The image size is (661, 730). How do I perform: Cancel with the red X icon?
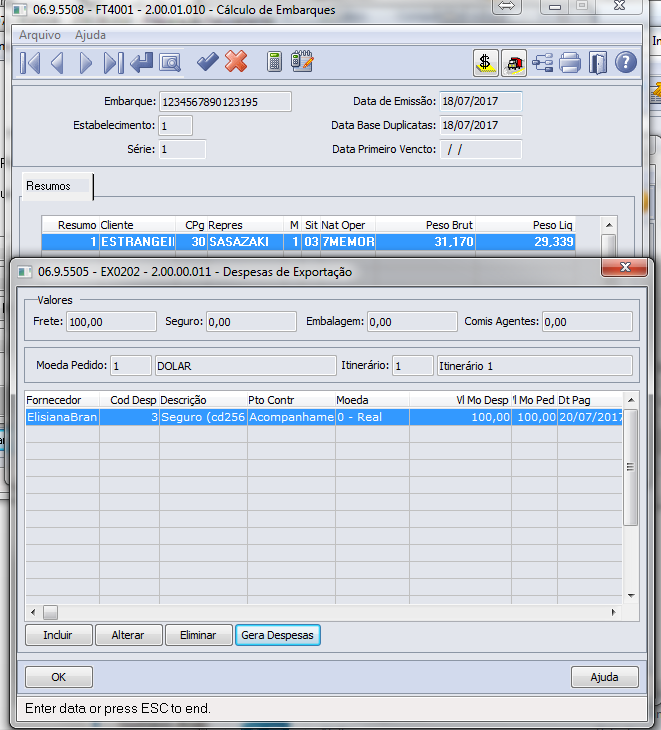(x=236, y=62)
